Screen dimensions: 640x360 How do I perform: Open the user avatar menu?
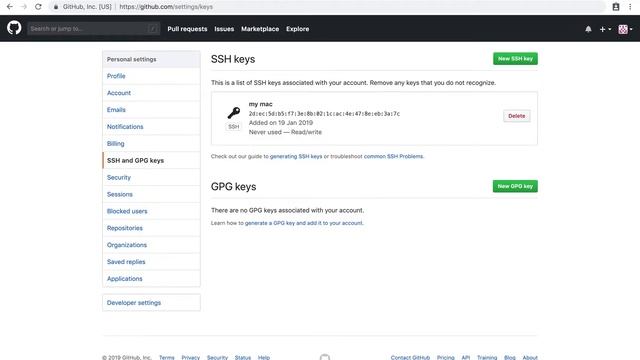pyautogui.click(x=625, y=29)
